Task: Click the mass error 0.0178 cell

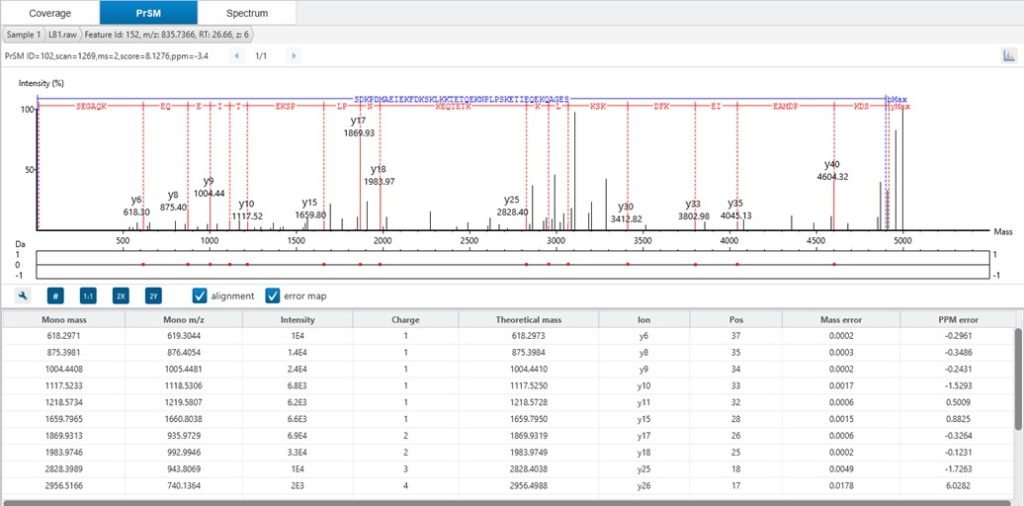Action: pyautogui.click(x=841, y=486)
